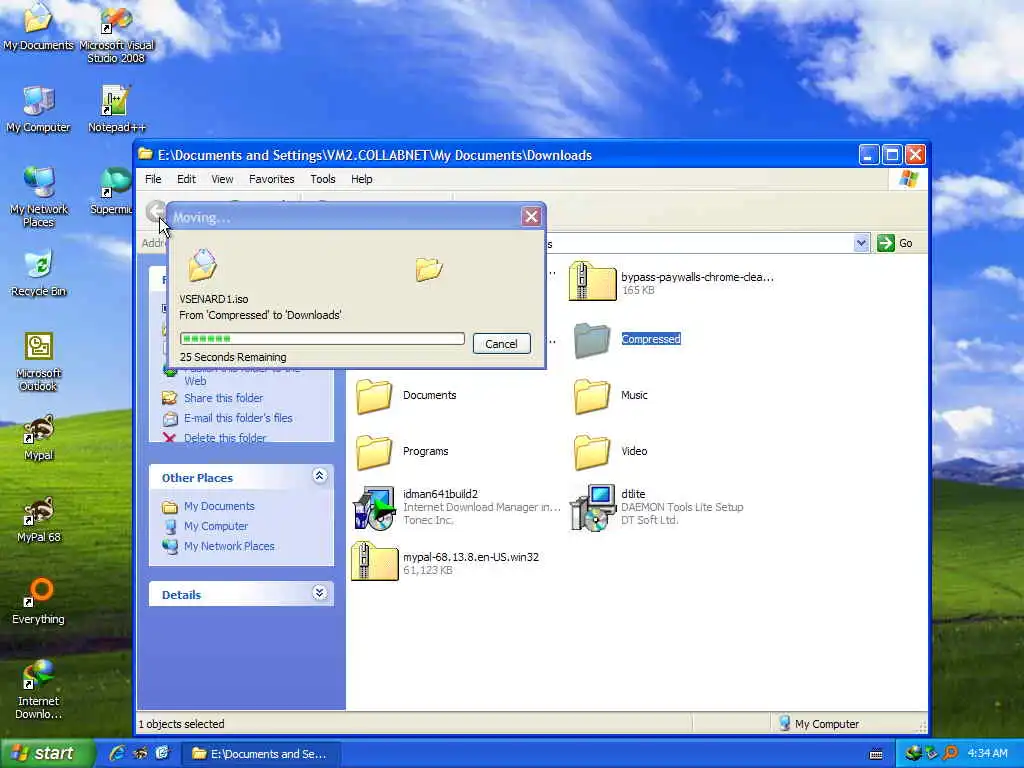Image resolution: width=1024 pixels, height=768 pixels.
Task: Launch Microsoft Outlook desktop icon
Action: click(x=38, y=362)
